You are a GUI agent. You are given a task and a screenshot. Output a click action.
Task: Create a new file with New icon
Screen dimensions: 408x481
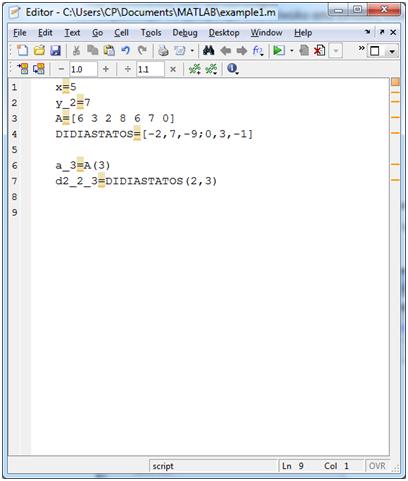click(22, 51)
